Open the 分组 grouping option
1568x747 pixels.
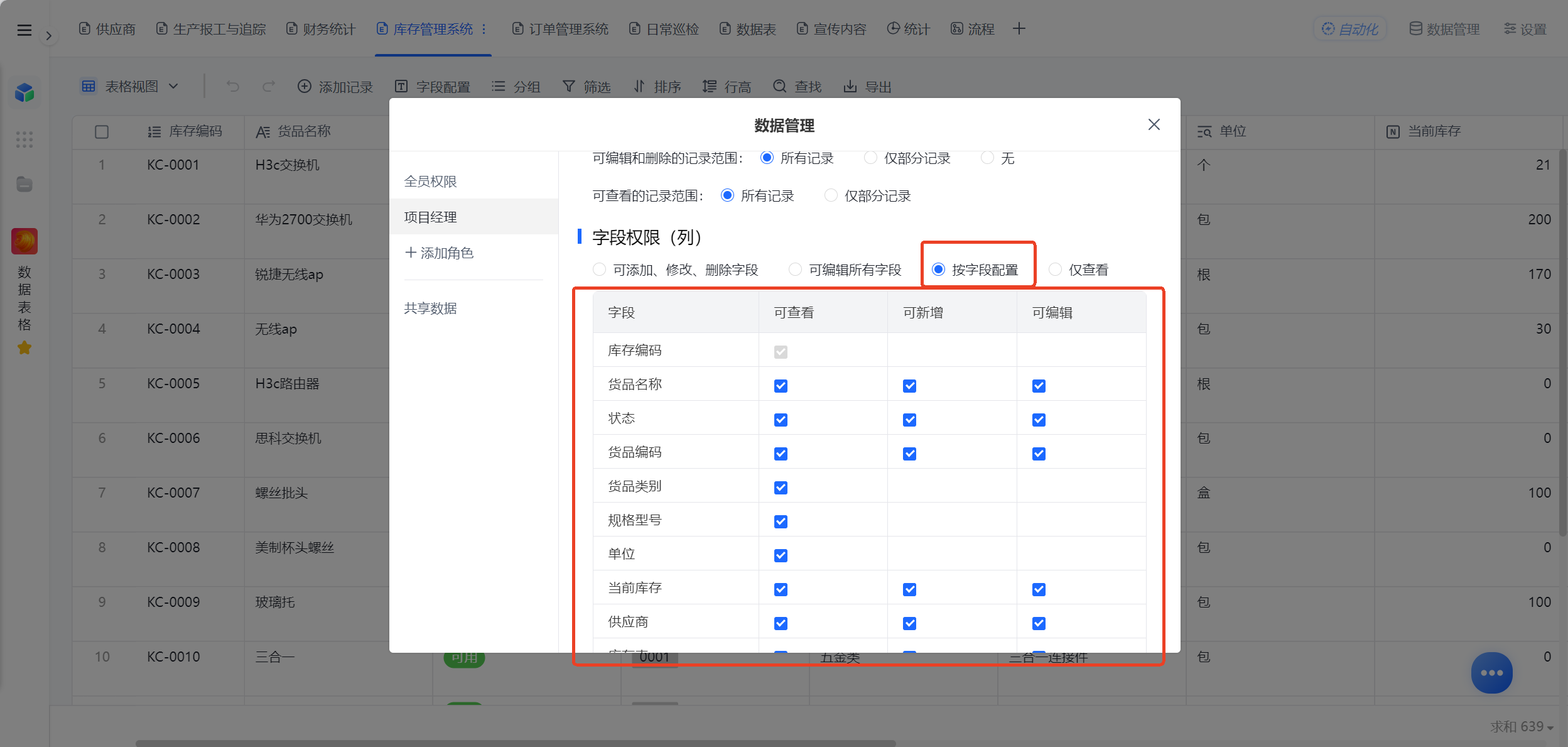click(516, 87)
